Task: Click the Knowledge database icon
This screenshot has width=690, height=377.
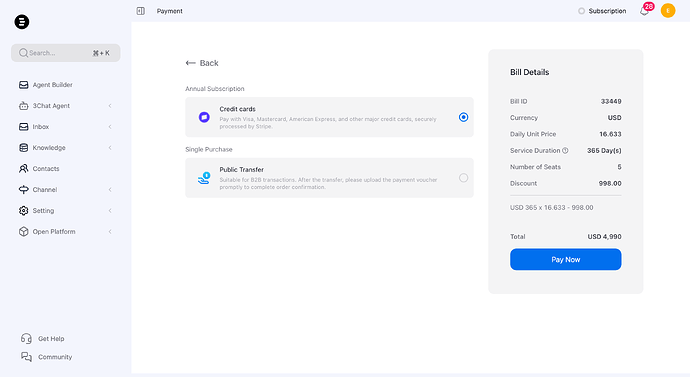Action: coord(23,147)
